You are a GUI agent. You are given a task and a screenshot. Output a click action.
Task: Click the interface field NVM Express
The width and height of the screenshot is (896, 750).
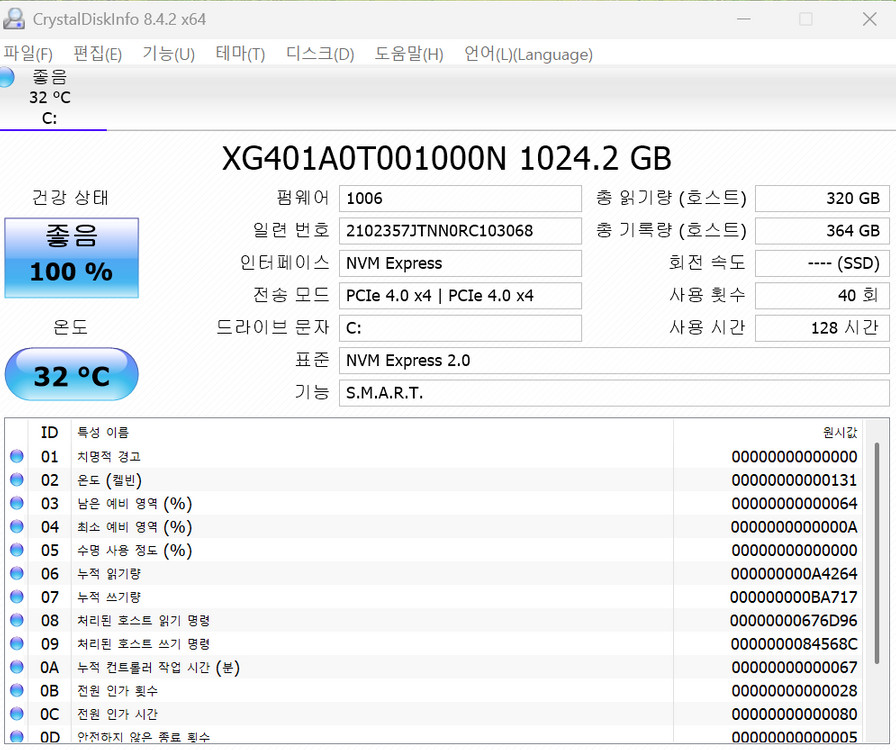click(x=460, y=264)
